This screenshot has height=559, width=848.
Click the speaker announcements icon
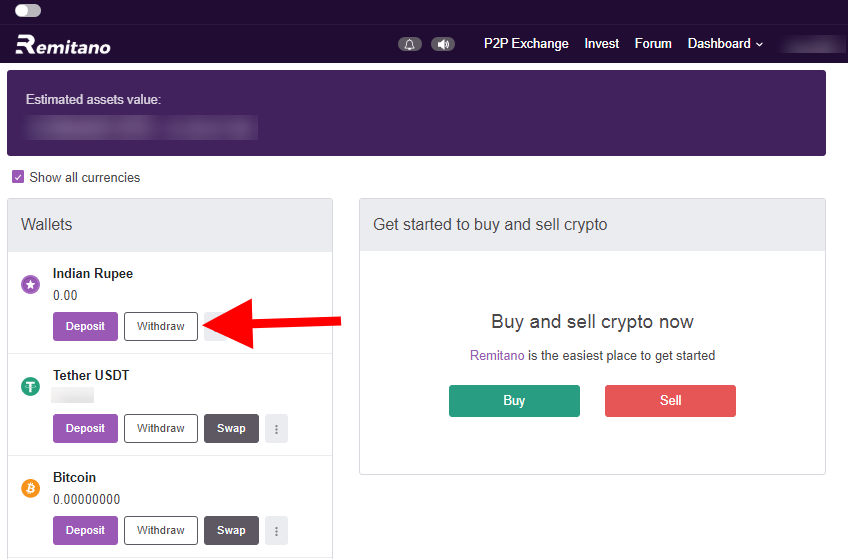click(443, 44)
